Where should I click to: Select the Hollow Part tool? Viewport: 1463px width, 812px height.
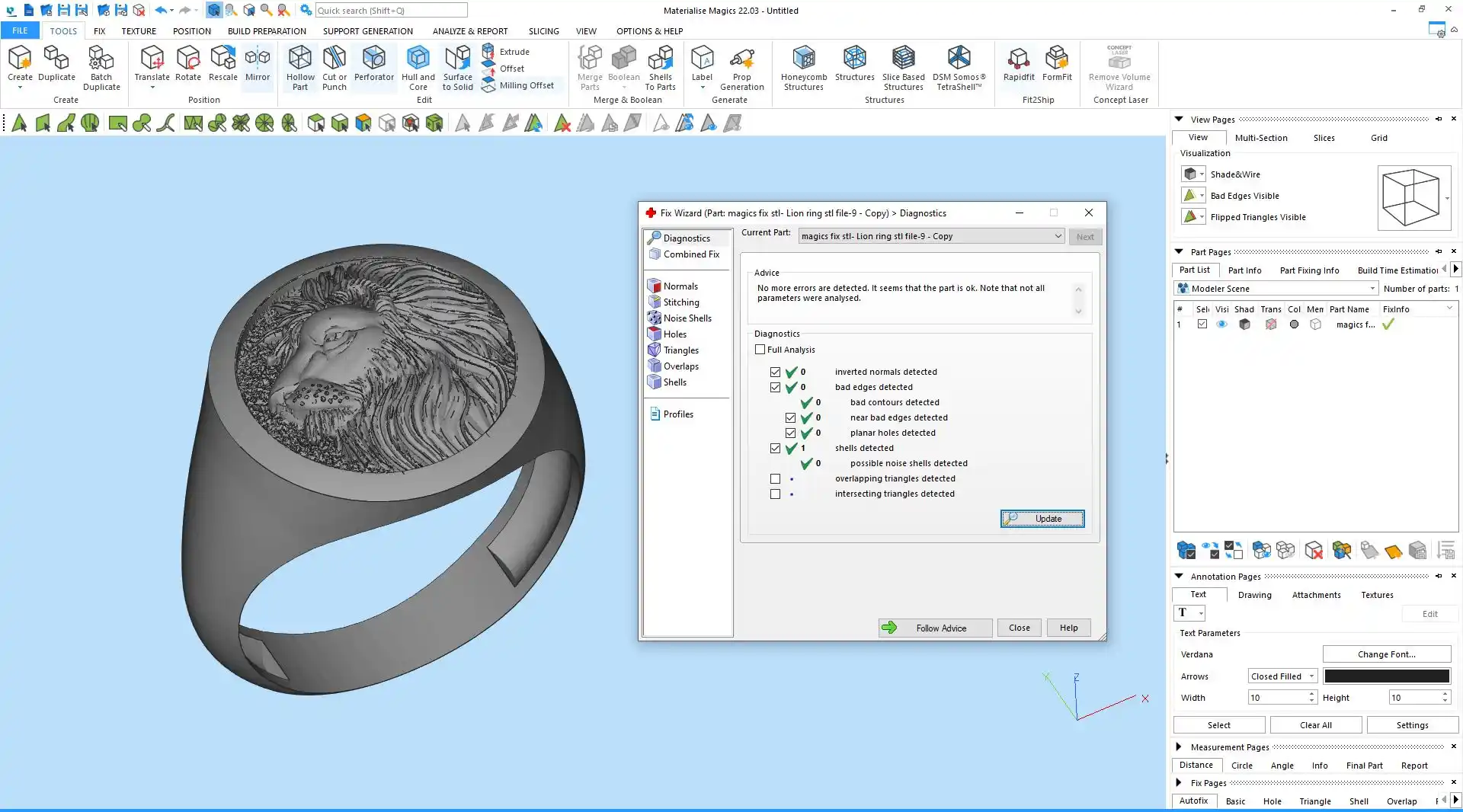(x=299, y=67)
